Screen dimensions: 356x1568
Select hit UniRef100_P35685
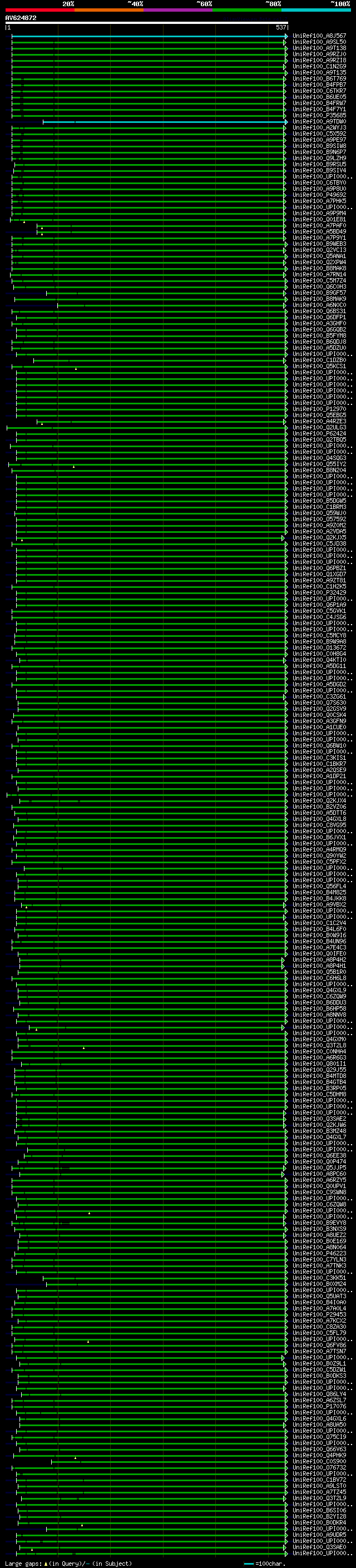point(319,116)
